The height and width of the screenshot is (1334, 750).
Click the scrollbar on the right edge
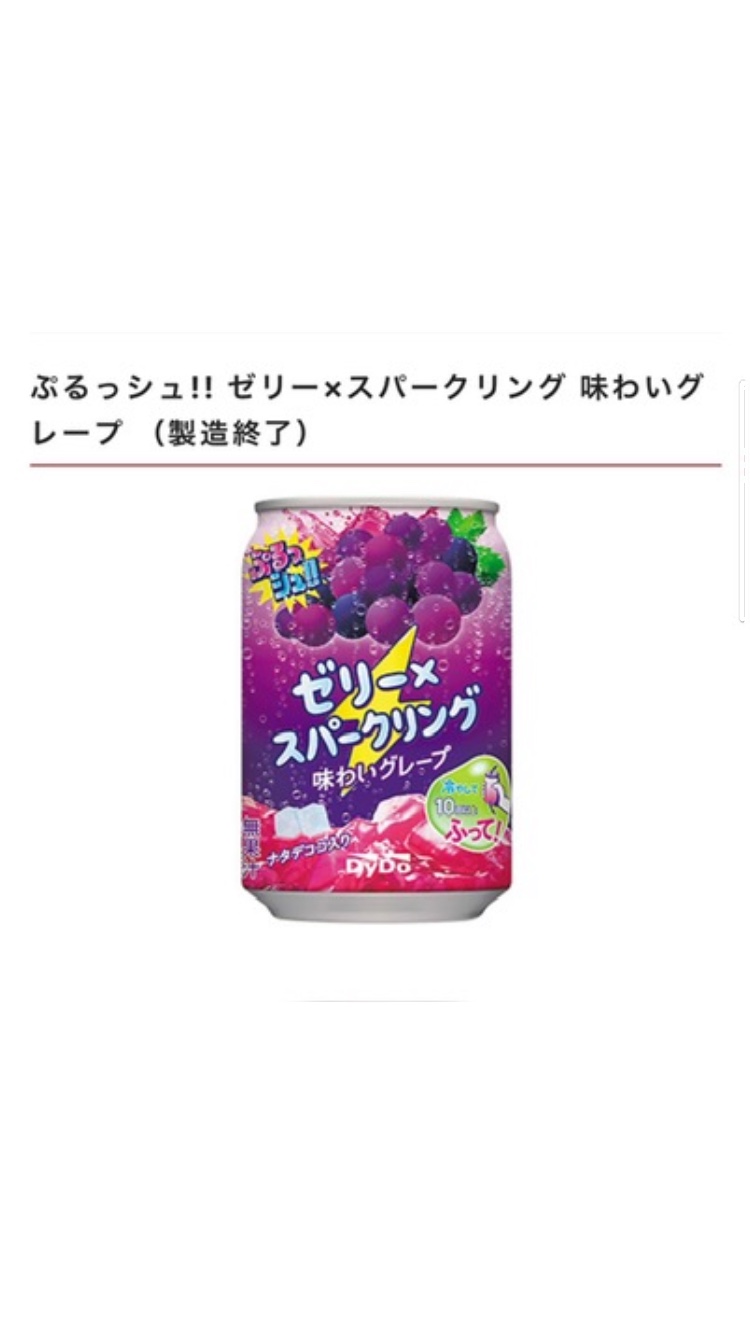(743, 501)
